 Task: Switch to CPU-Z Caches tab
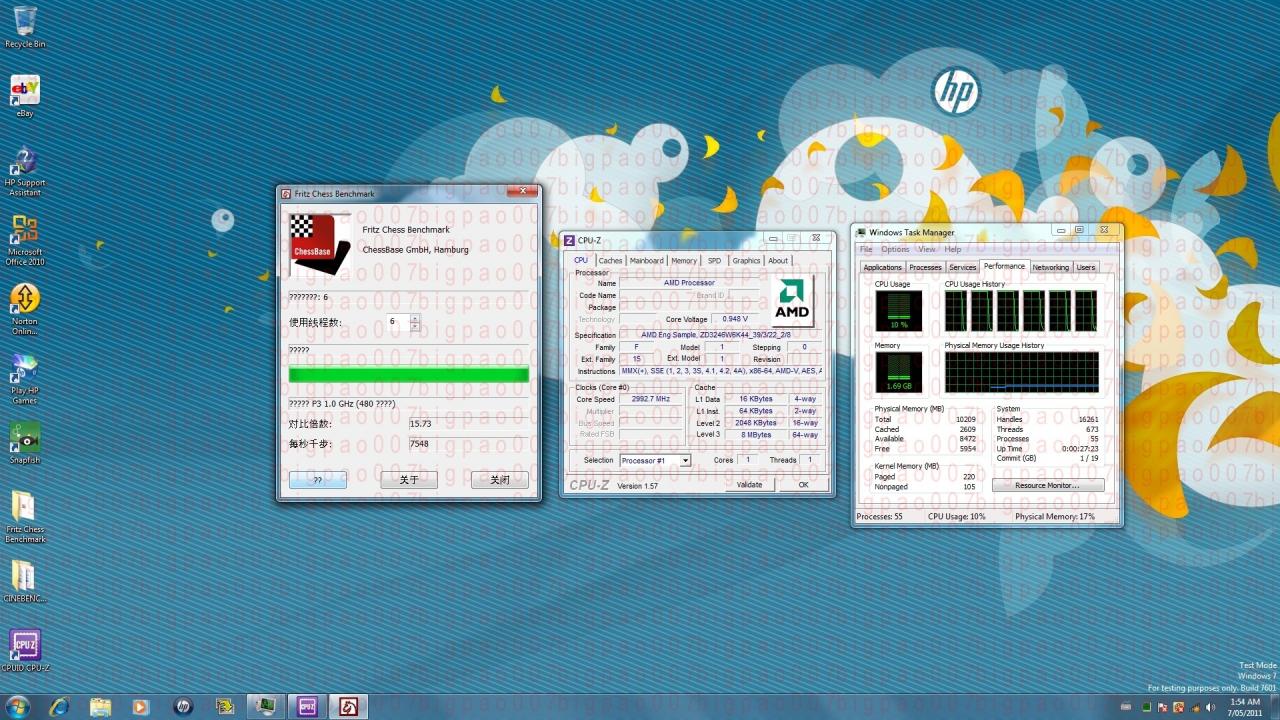coord(610,260)
